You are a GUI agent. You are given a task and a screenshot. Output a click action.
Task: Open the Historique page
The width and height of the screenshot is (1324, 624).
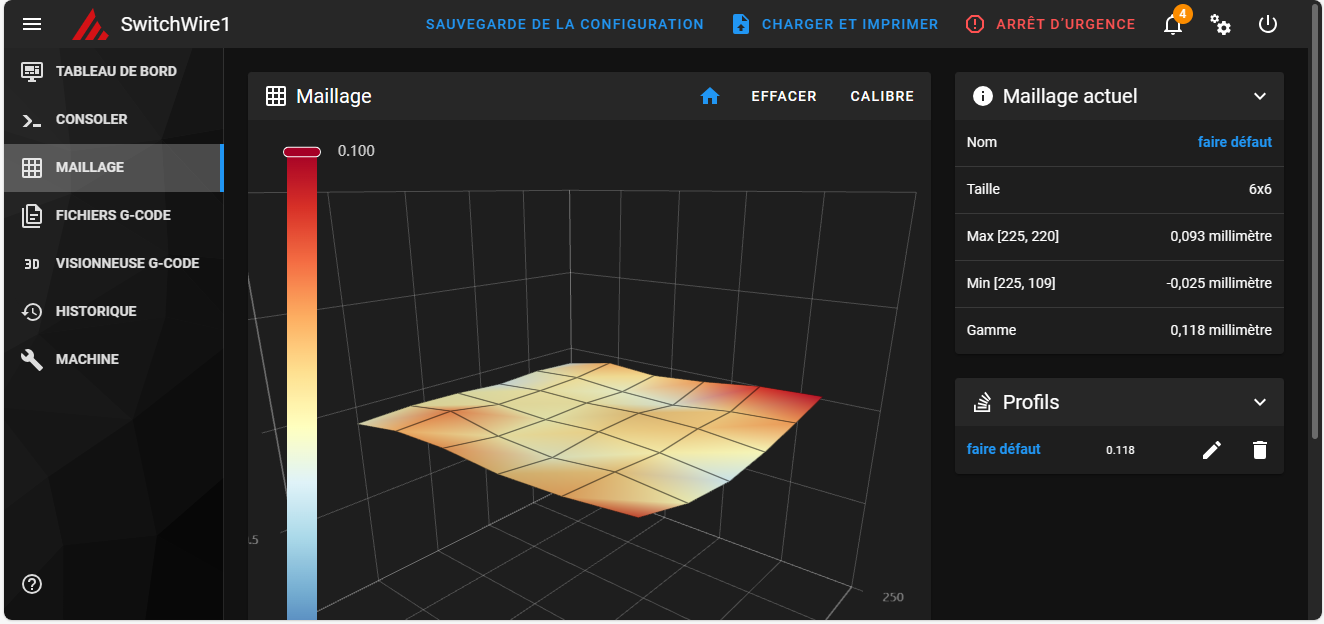coord(112,311)
